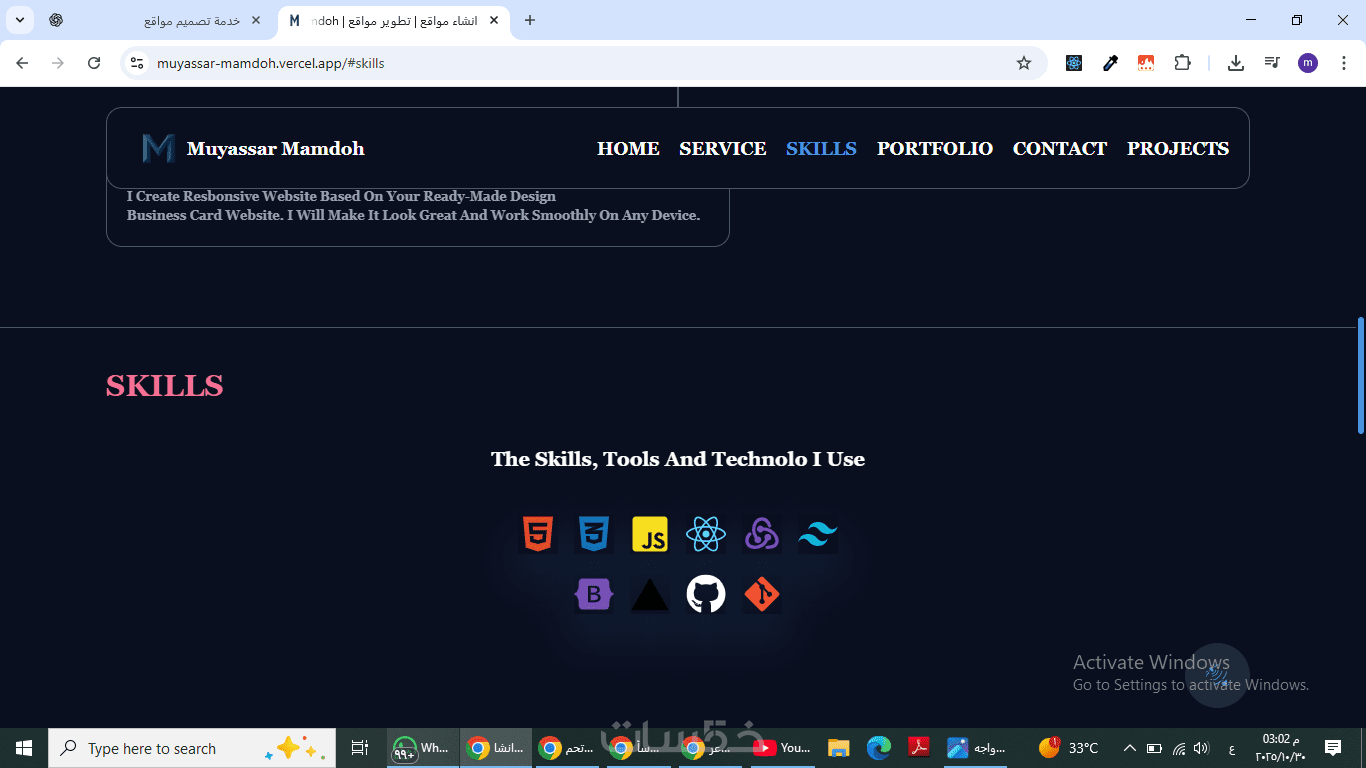Open the taskbar clock showing 03:02
The height and width of the screenshot is (768, 1366).
[x=1280, y=748]
